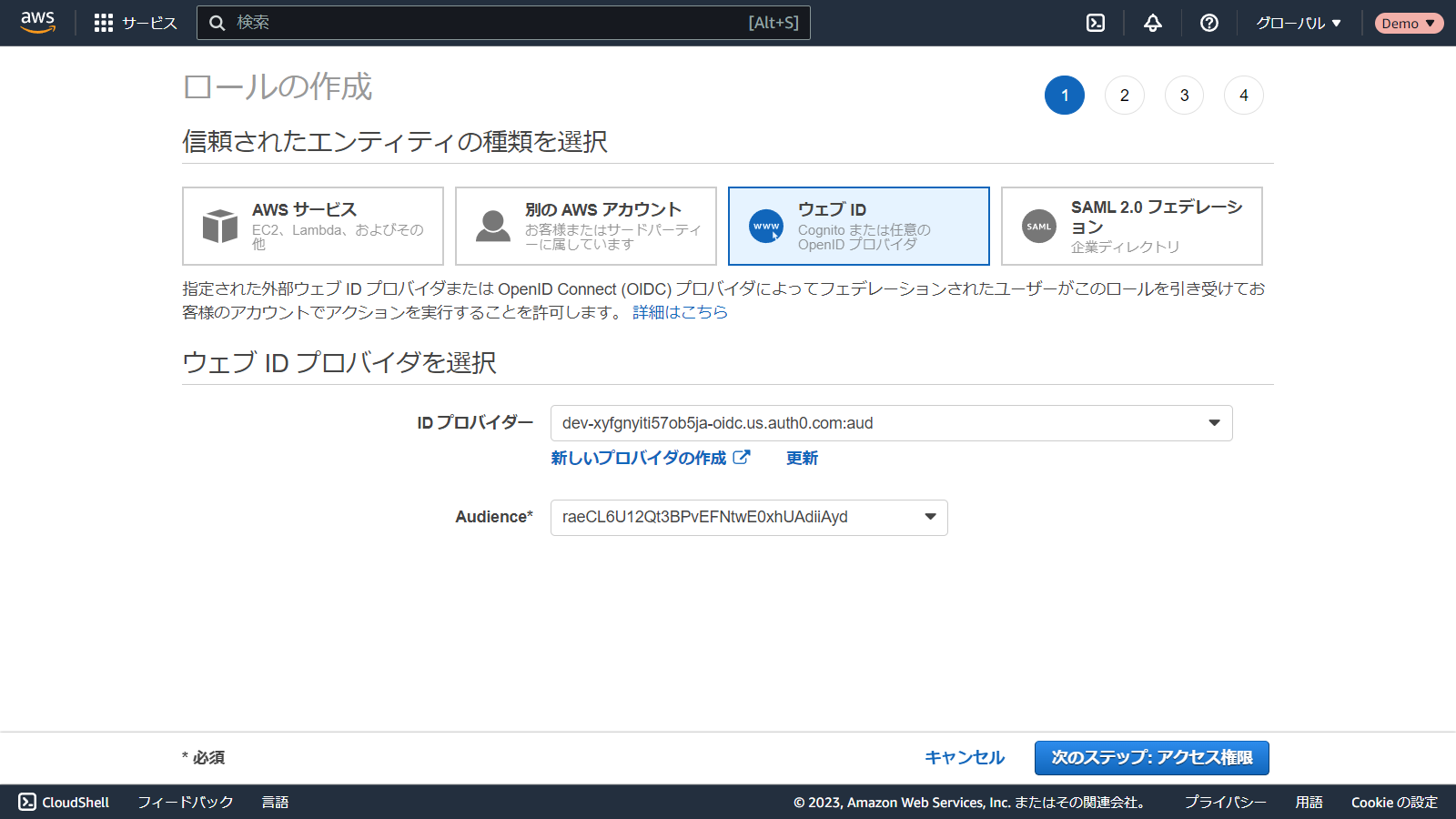Click into the 検索 search field

point(491,23)
